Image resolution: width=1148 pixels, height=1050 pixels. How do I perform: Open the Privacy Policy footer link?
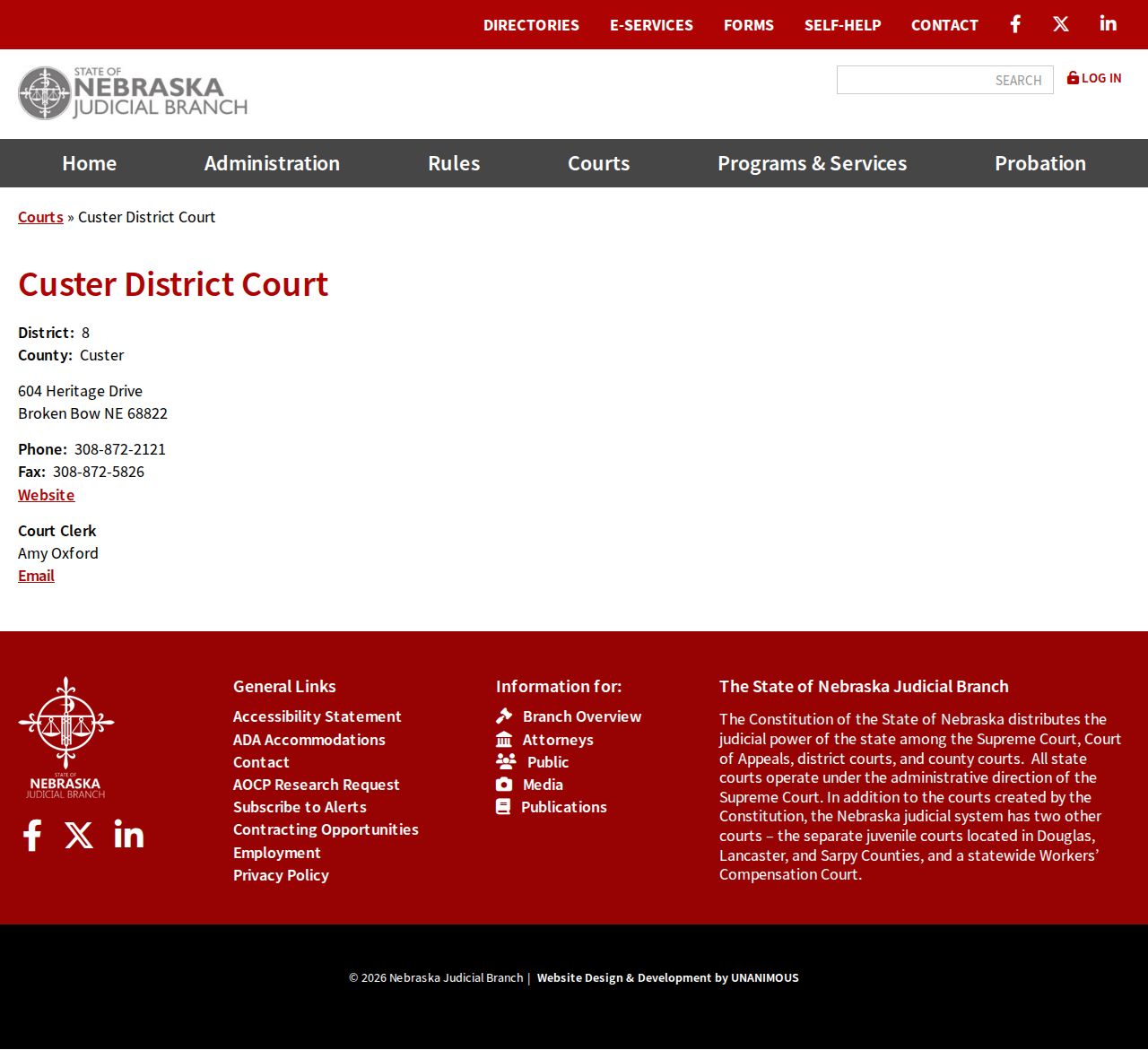point(281,875)
